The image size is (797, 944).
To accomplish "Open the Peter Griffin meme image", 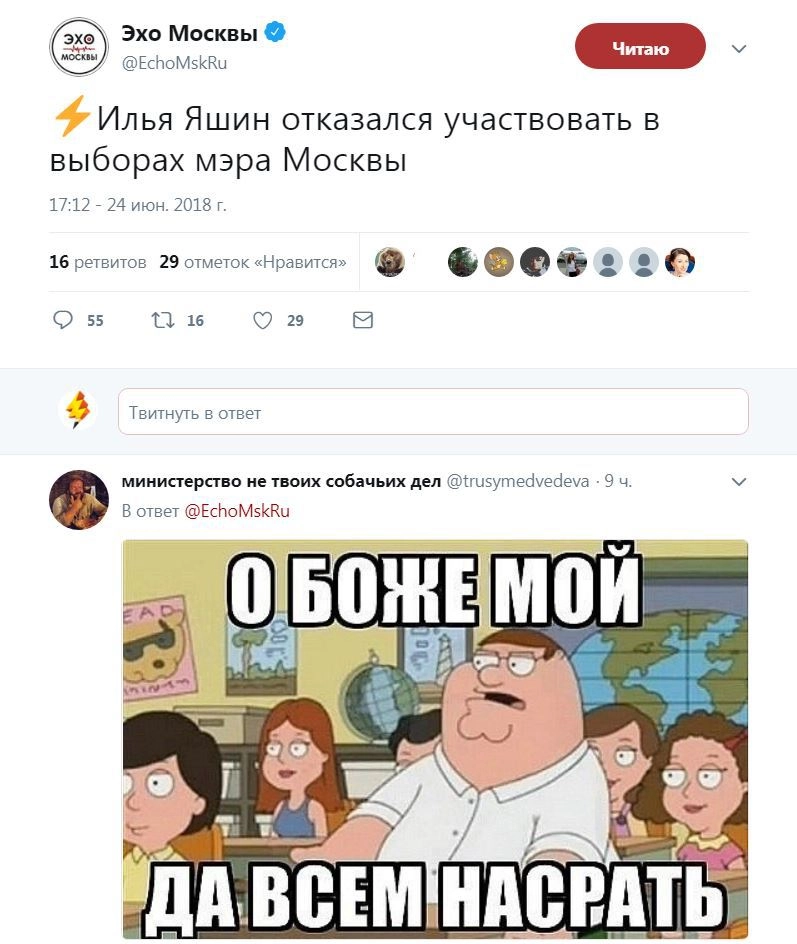I will point(435,739).
